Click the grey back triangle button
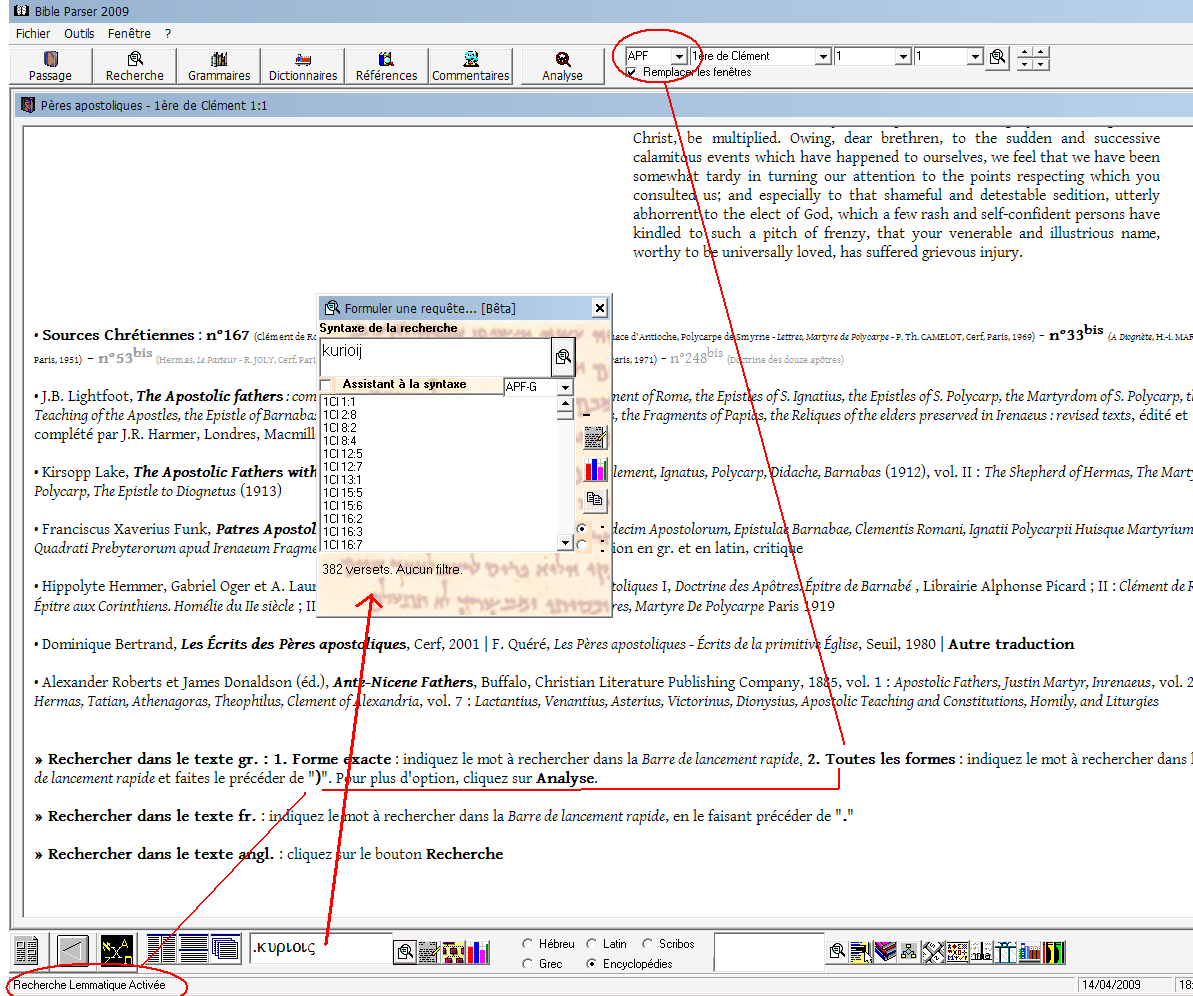The image size is (1193, 996). [x=74, y=950]
